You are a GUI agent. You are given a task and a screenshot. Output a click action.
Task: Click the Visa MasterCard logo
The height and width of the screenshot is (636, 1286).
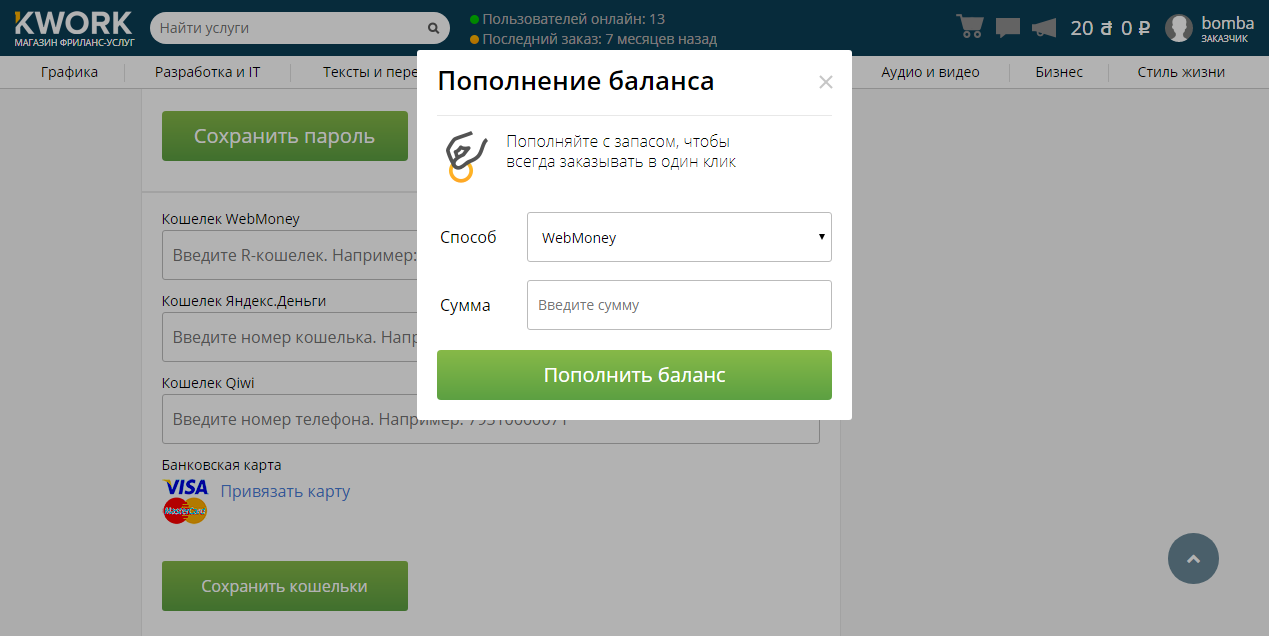(x=185, y=500)
